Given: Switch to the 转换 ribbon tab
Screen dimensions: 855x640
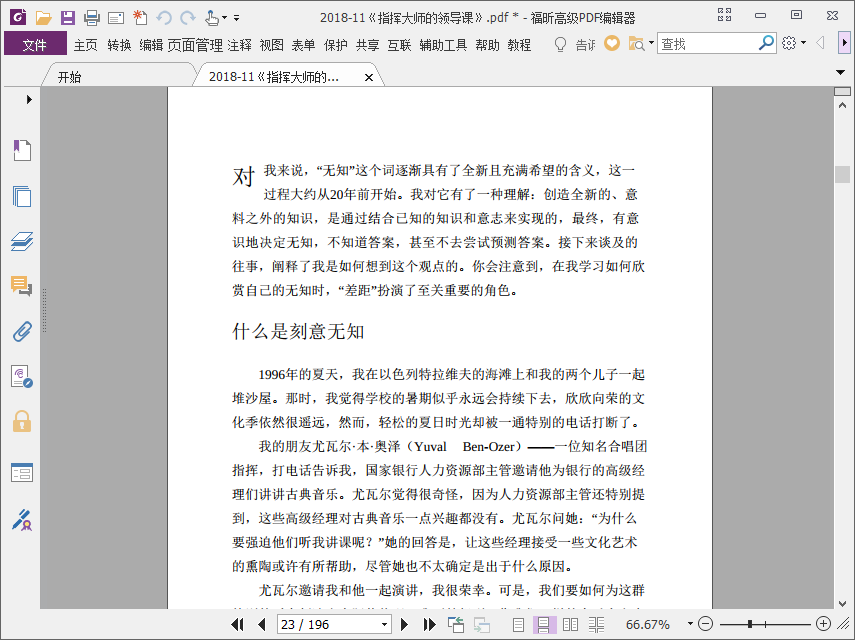Looking at the screenshot, I should click(119, 45).
